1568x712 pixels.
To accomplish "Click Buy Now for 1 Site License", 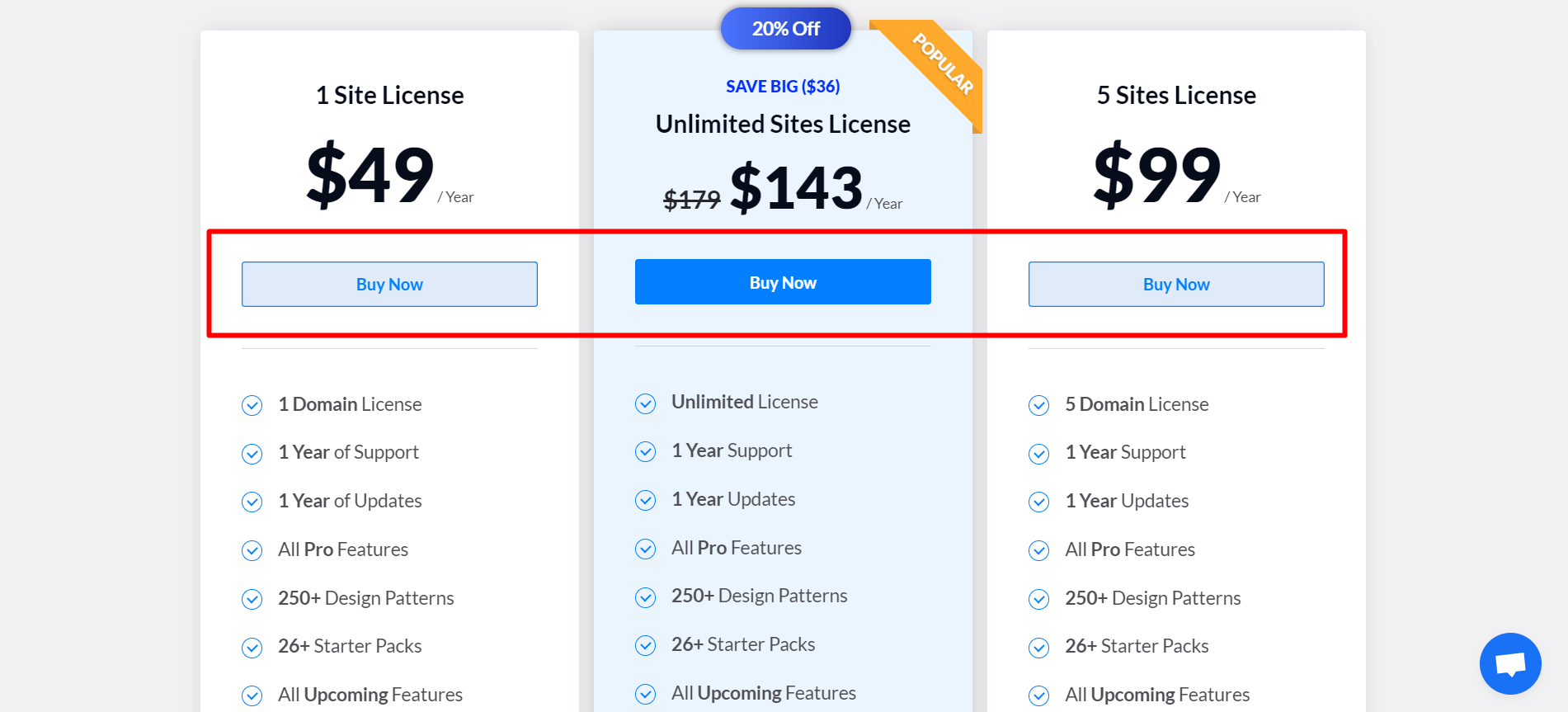I will (x=389, y=285).
